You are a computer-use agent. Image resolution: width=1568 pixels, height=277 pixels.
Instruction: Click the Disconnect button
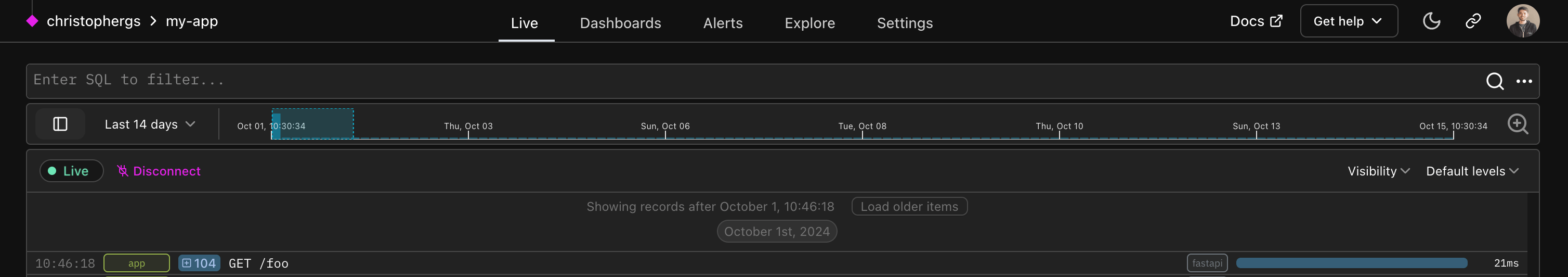tap(159, 171)
